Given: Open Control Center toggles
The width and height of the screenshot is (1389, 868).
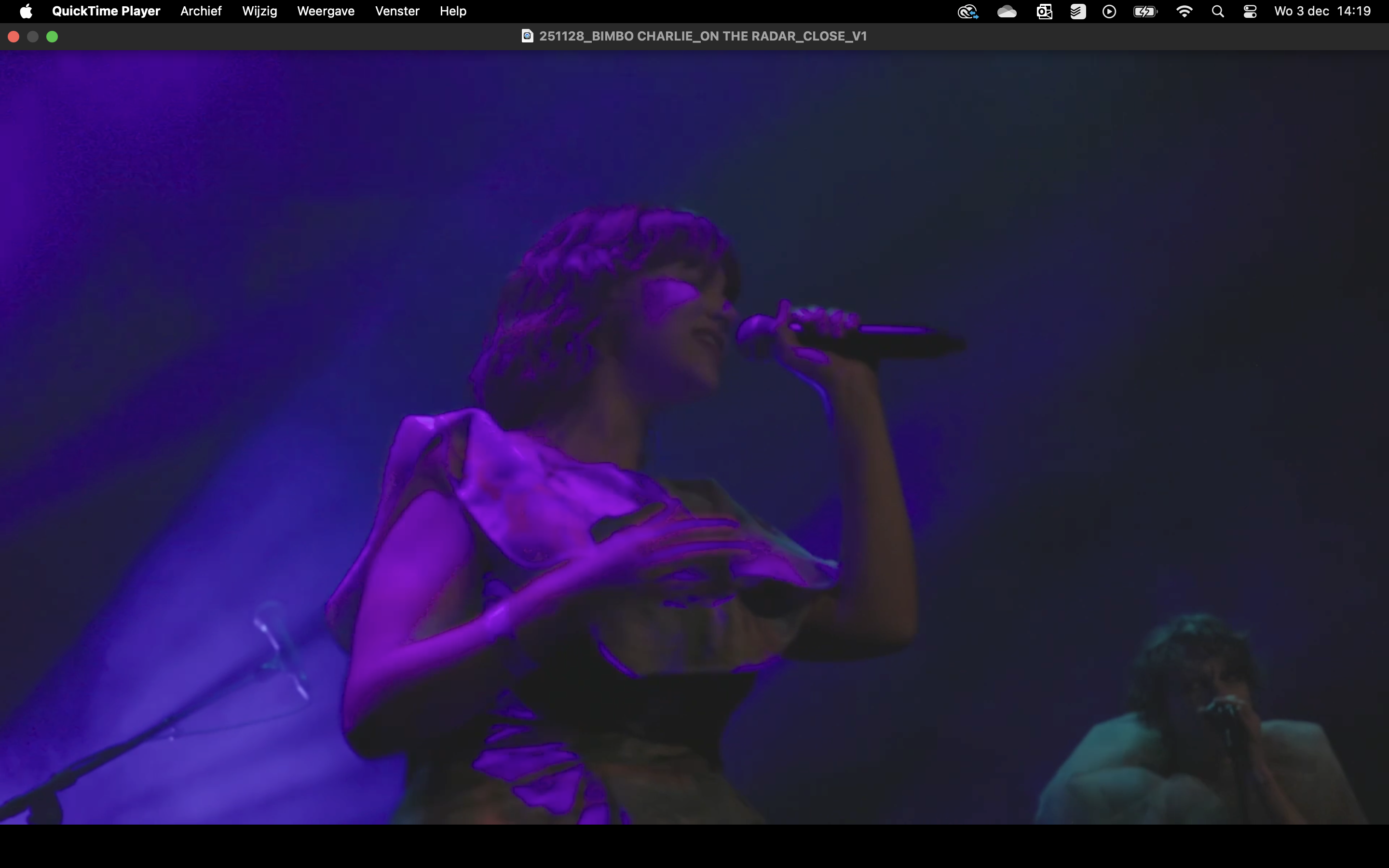Looking at the screenshot, I should coord(1250,12).
